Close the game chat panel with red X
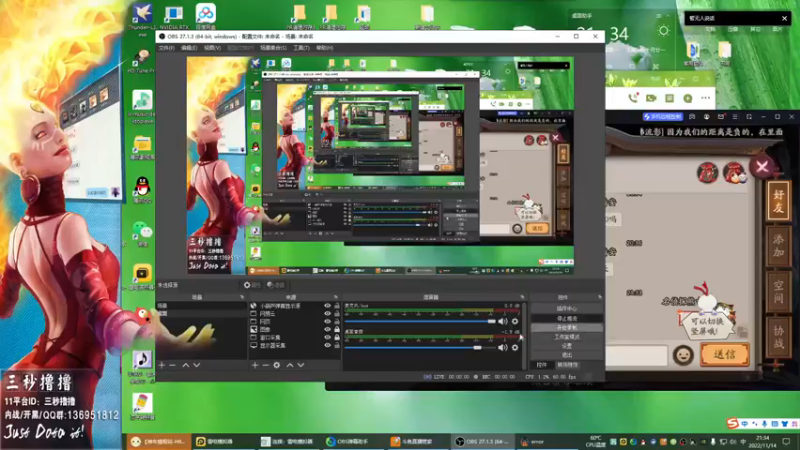The width and height of the screenshot is (800, 450). click(x=762, y=167)
